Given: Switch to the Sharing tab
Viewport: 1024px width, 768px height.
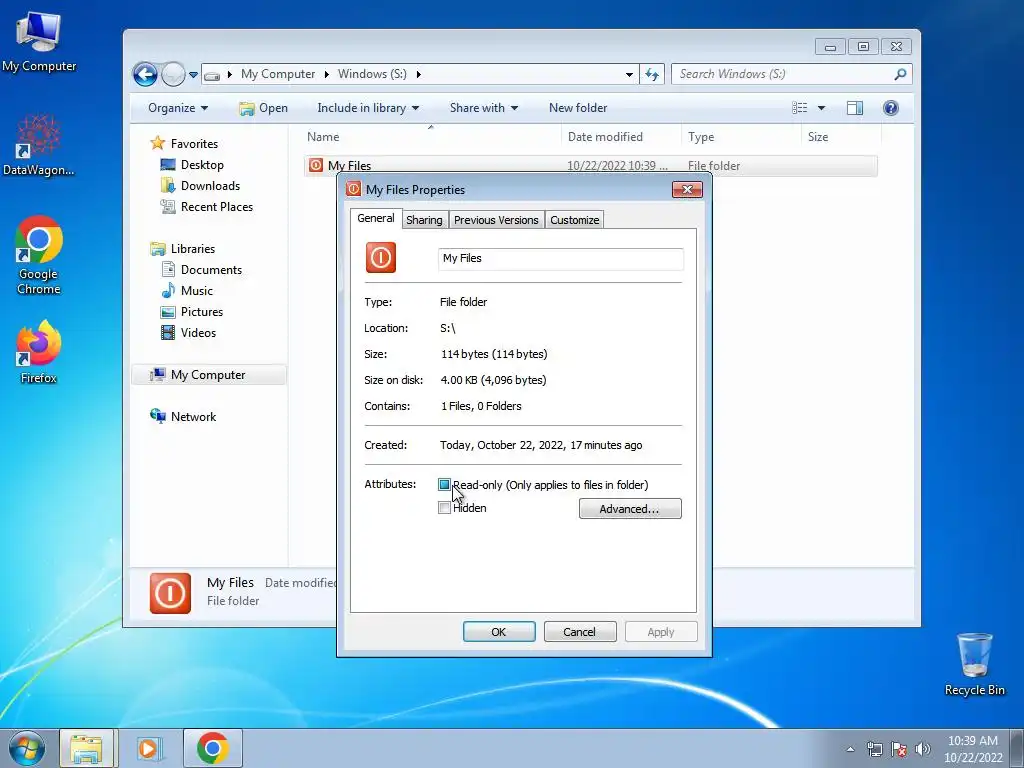Looking at the screenshot, I should tap(424, 220).
